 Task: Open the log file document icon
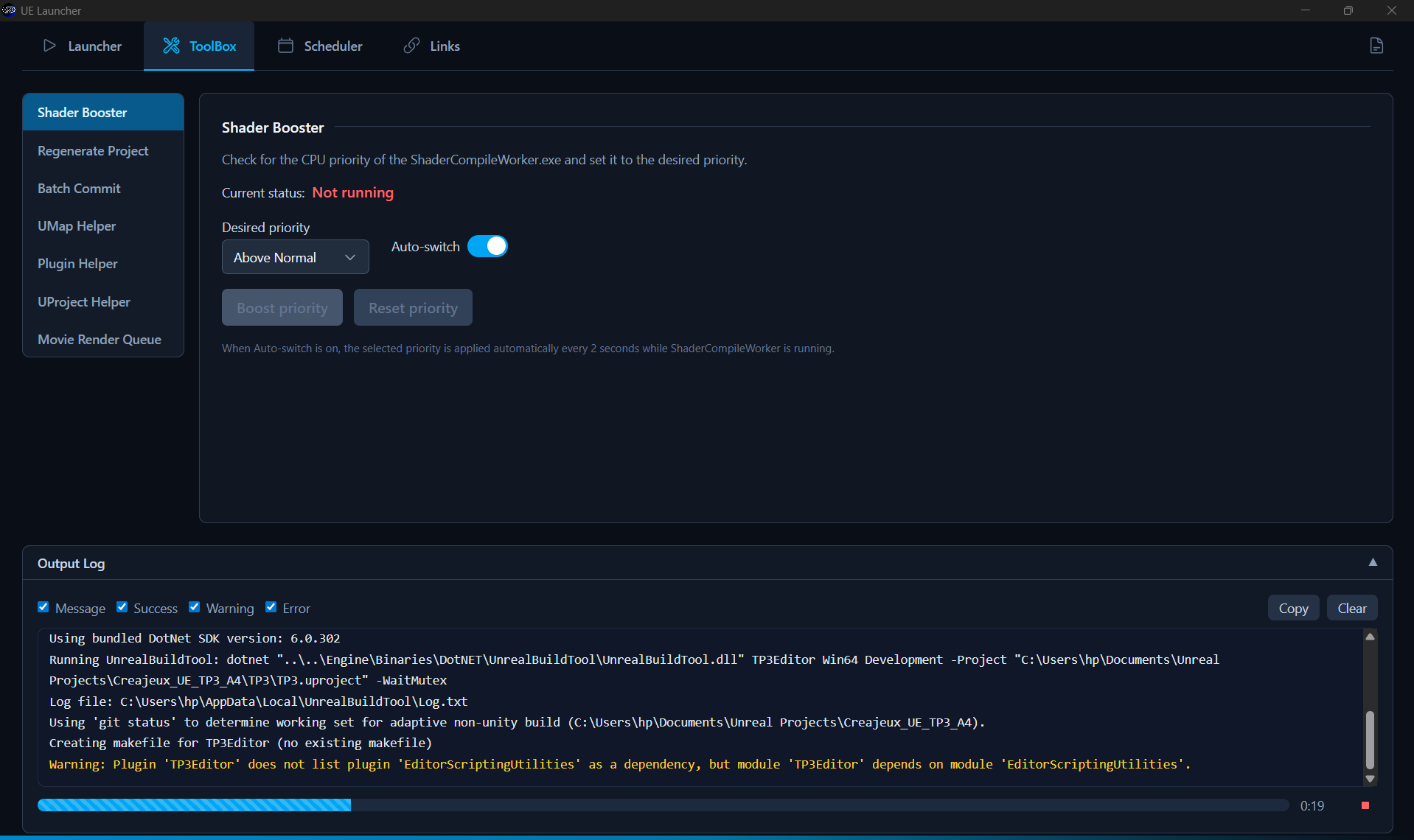(x=1376, y=46)
